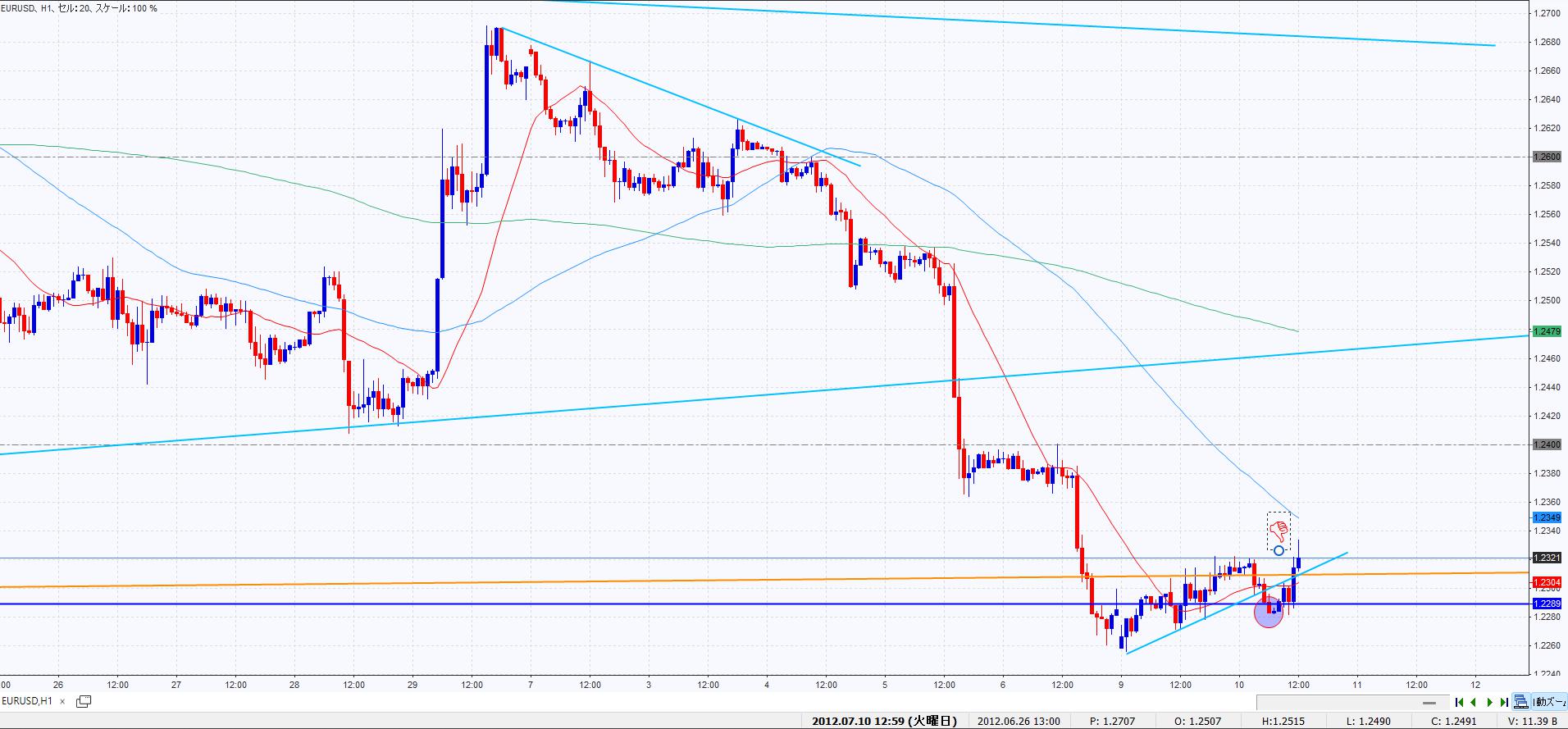Step forward one bar with right arrow
1568x729 pixels.
(1490, 702)
